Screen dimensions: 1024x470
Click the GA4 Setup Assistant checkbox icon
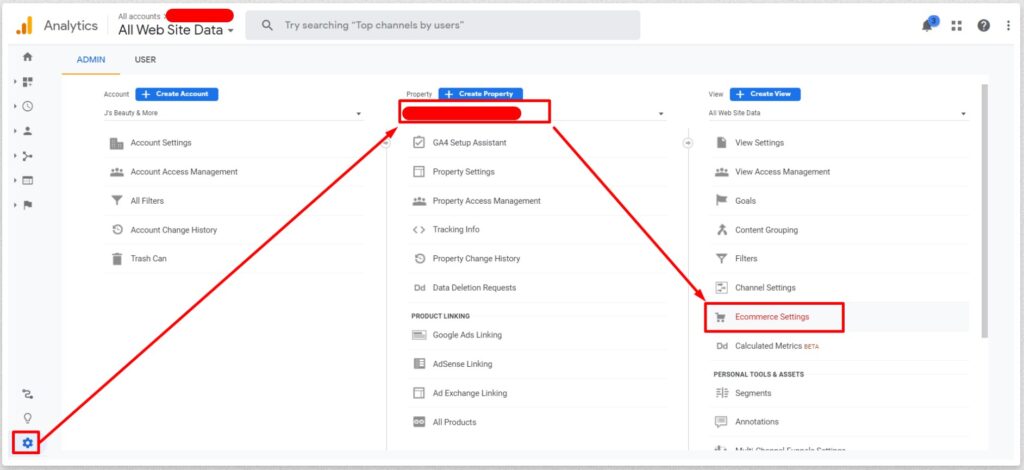[x=419, y=143]
